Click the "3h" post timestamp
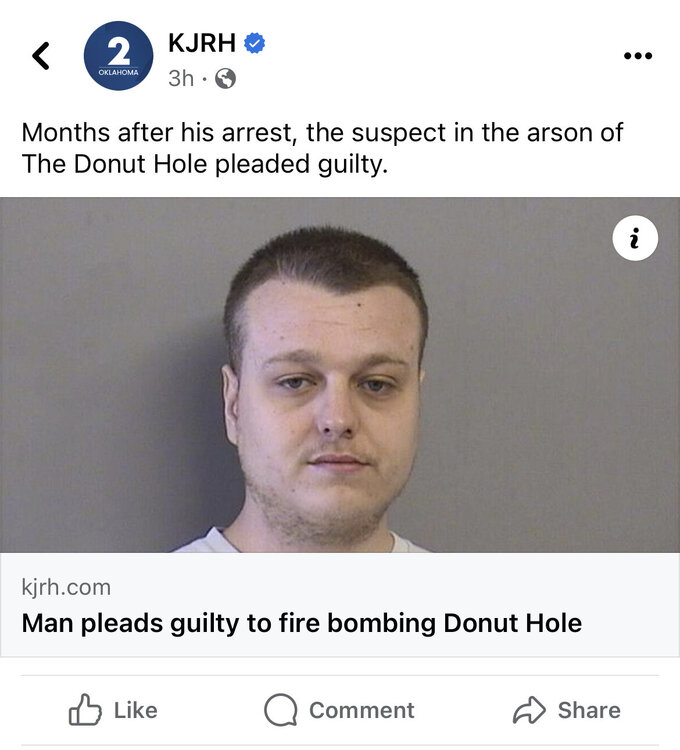The height and width of the screenshot is (750, 680). 180,78
